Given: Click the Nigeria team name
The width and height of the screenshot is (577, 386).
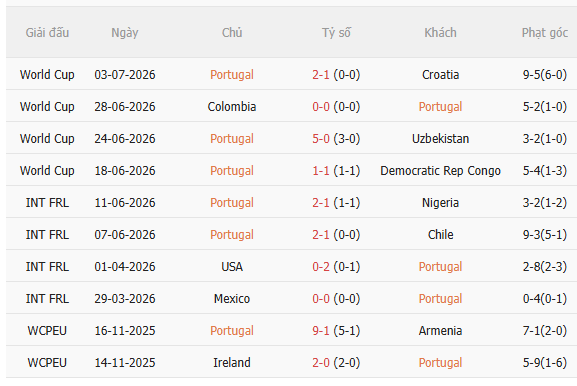Looking at the screenshot, I should [x=440, y=203].
